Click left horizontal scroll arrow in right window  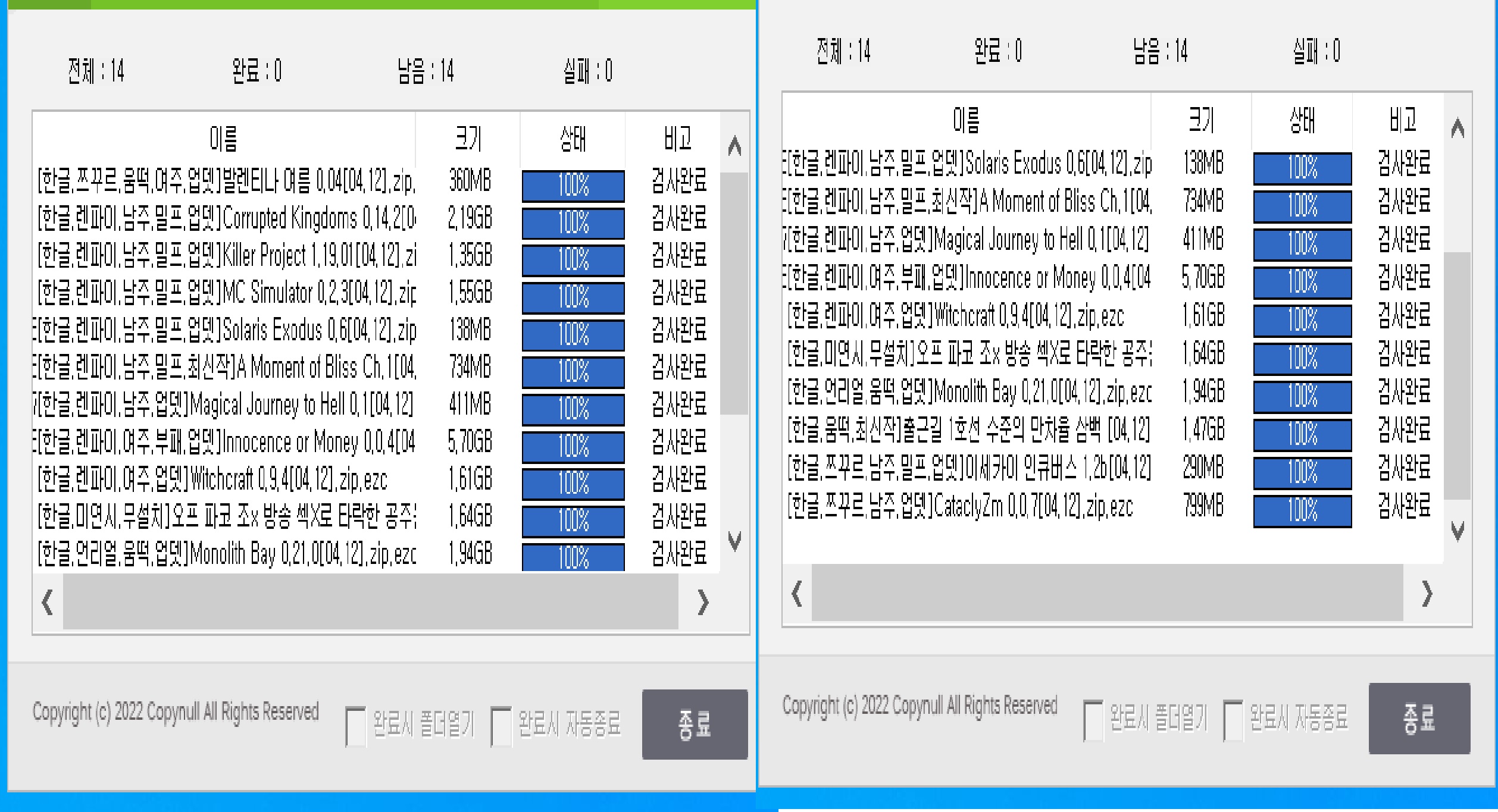pos(797,593)
